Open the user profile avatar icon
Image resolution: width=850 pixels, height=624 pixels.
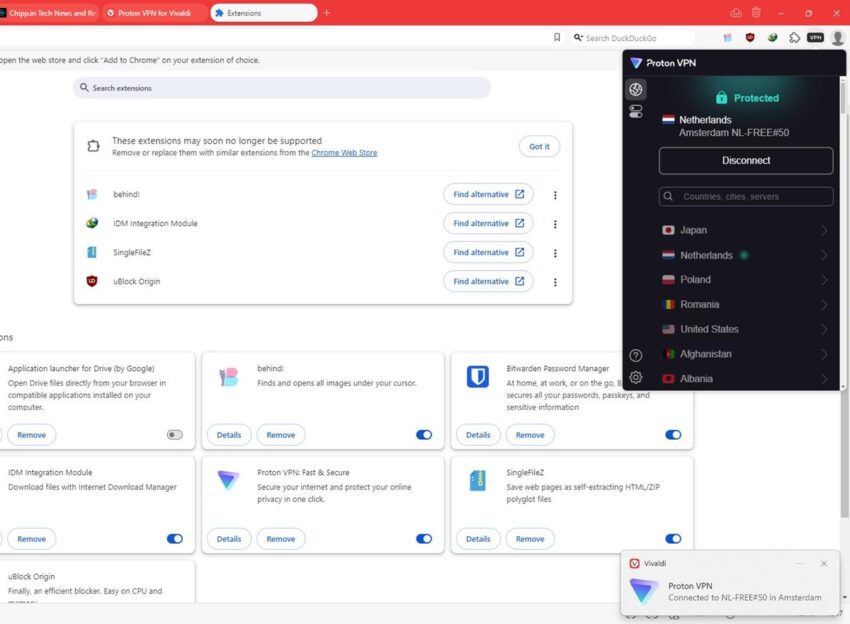[x=838, y=37]
